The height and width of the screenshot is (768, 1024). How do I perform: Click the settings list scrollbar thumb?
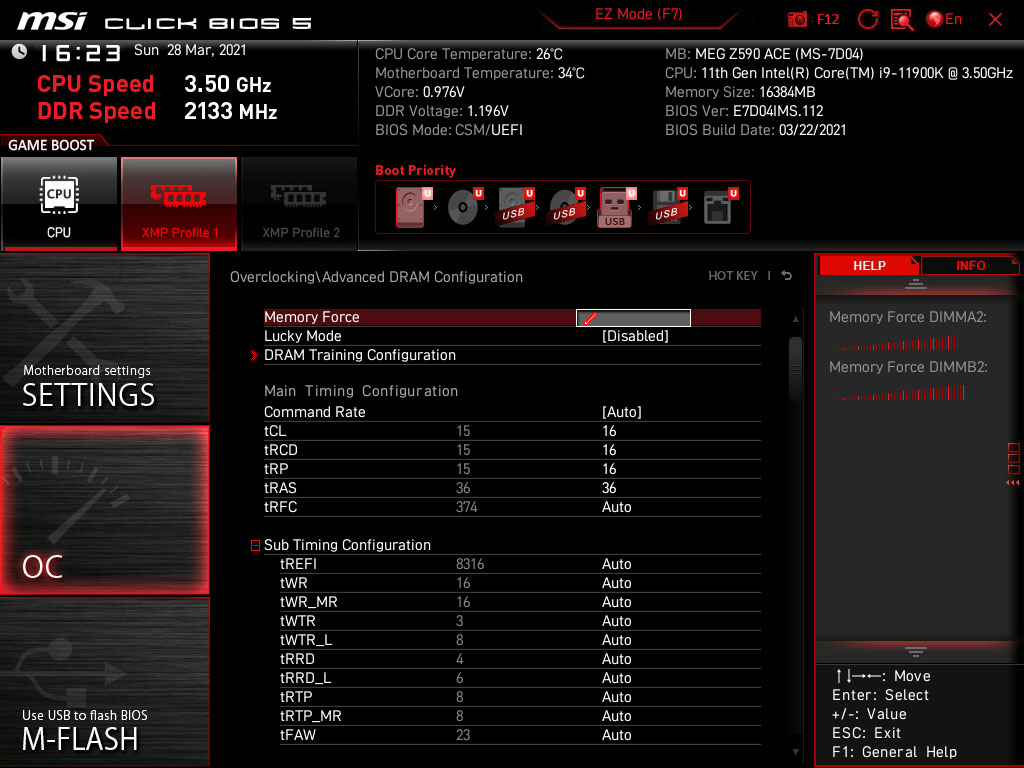click(x=795, y=369)
